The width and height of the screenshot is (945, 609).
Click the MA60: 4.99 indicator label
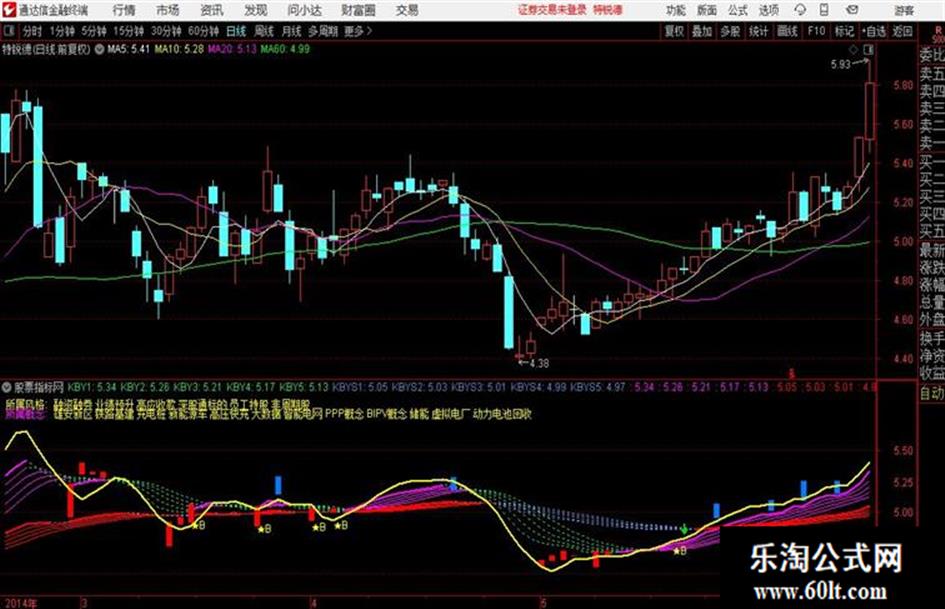click(285, 49)
